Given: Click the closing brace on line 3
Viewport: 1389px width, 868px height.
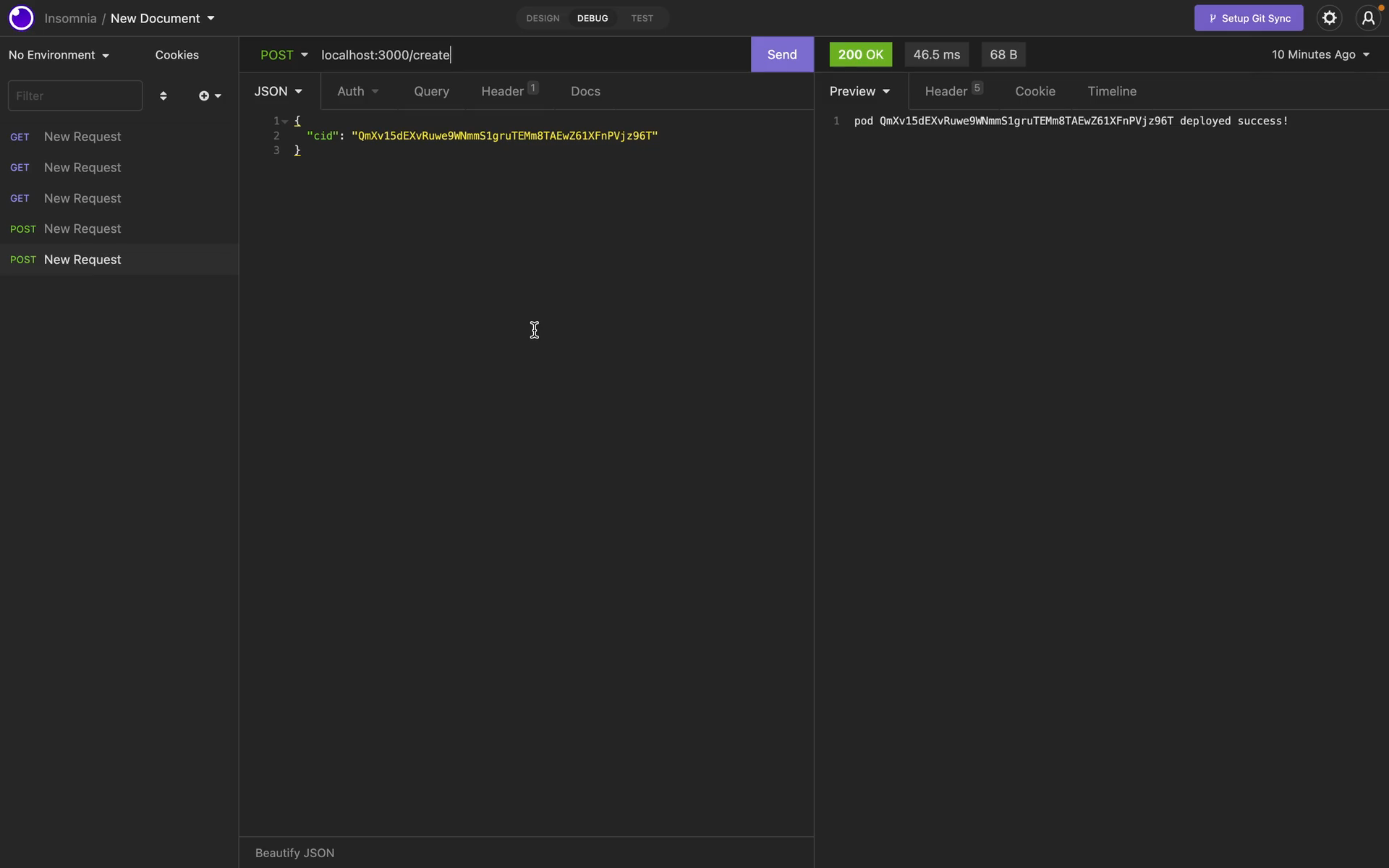Looking at the screenshot, I should coord(297,150).
